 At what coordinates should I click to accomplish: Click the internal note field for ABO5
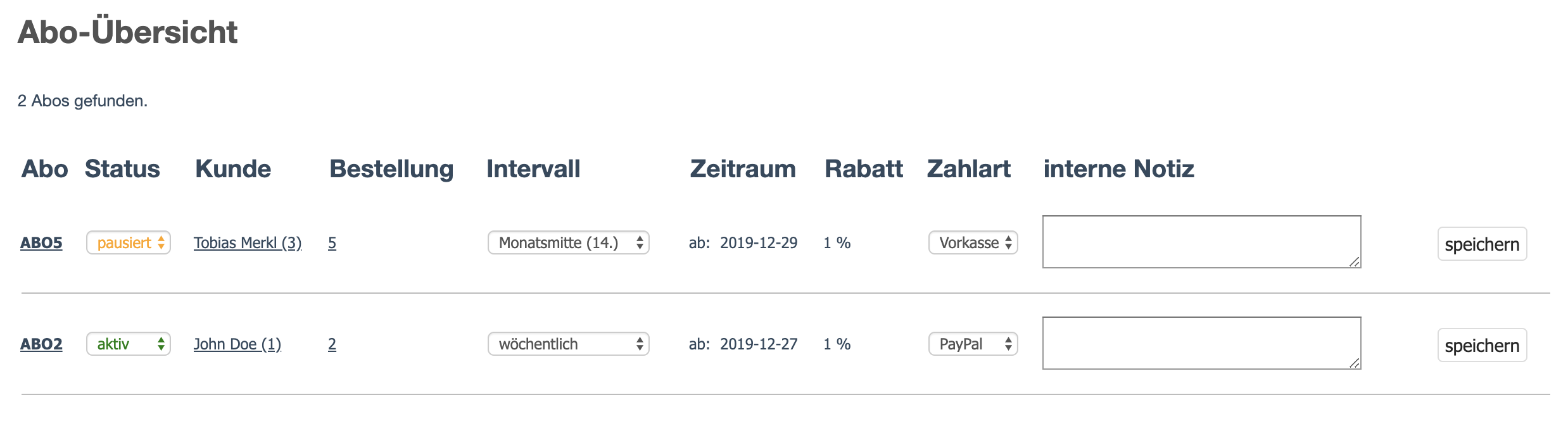coord(1201,241)
